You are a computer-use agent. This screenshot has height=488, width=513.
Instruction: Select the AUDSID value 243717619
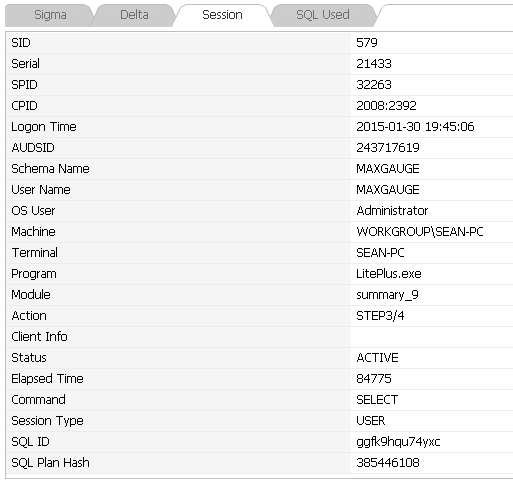pos(388,148)
